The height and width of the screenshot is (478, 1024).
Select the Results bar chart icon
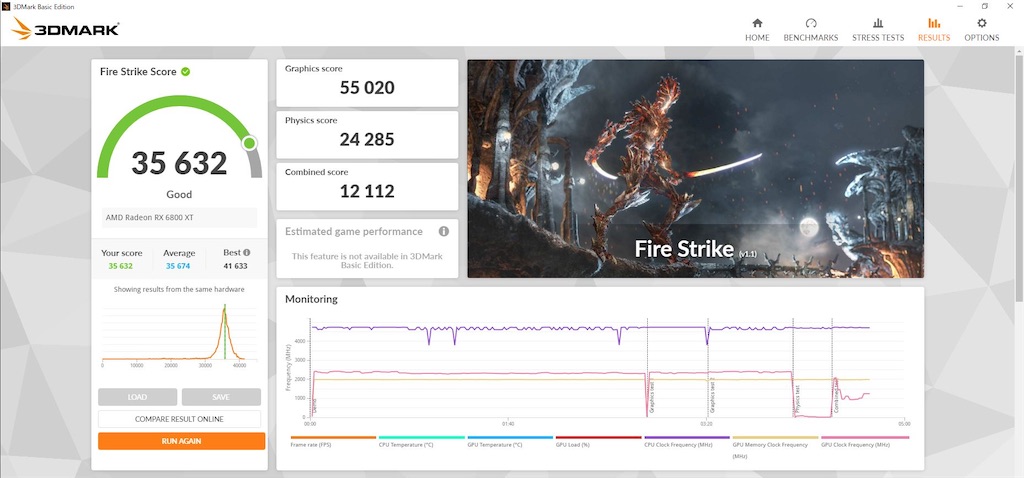click(934, 23)
